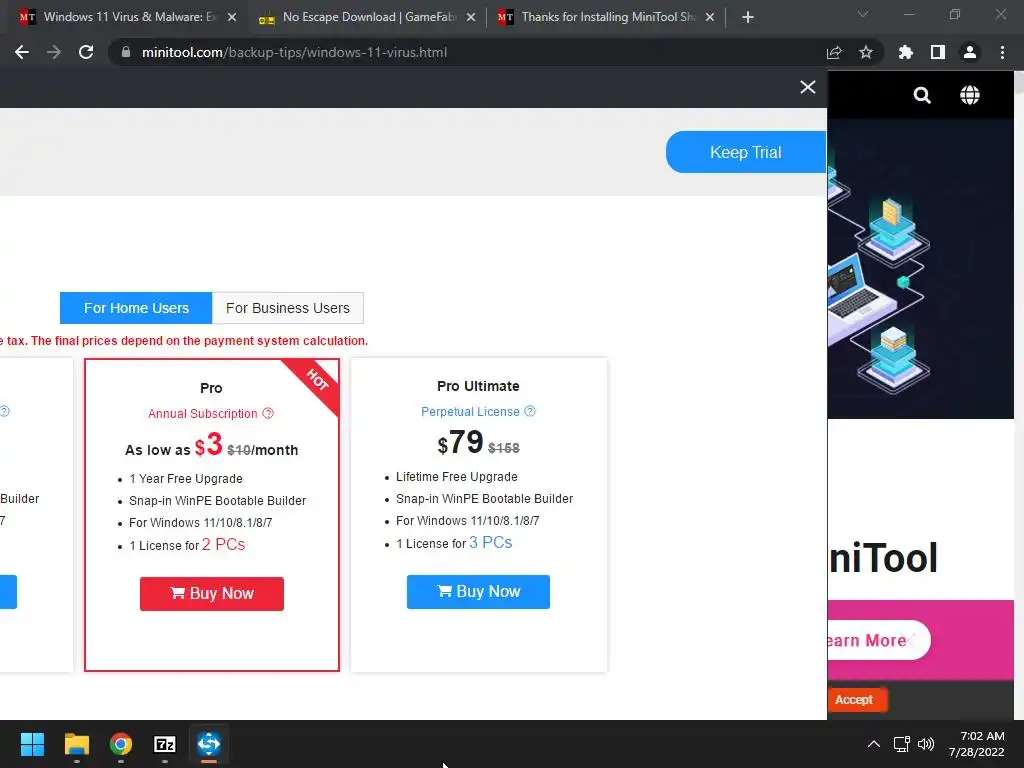Toggle the Chrome side panel
The height and width of the screenshot is (768, 1024).
click(938, 52)
